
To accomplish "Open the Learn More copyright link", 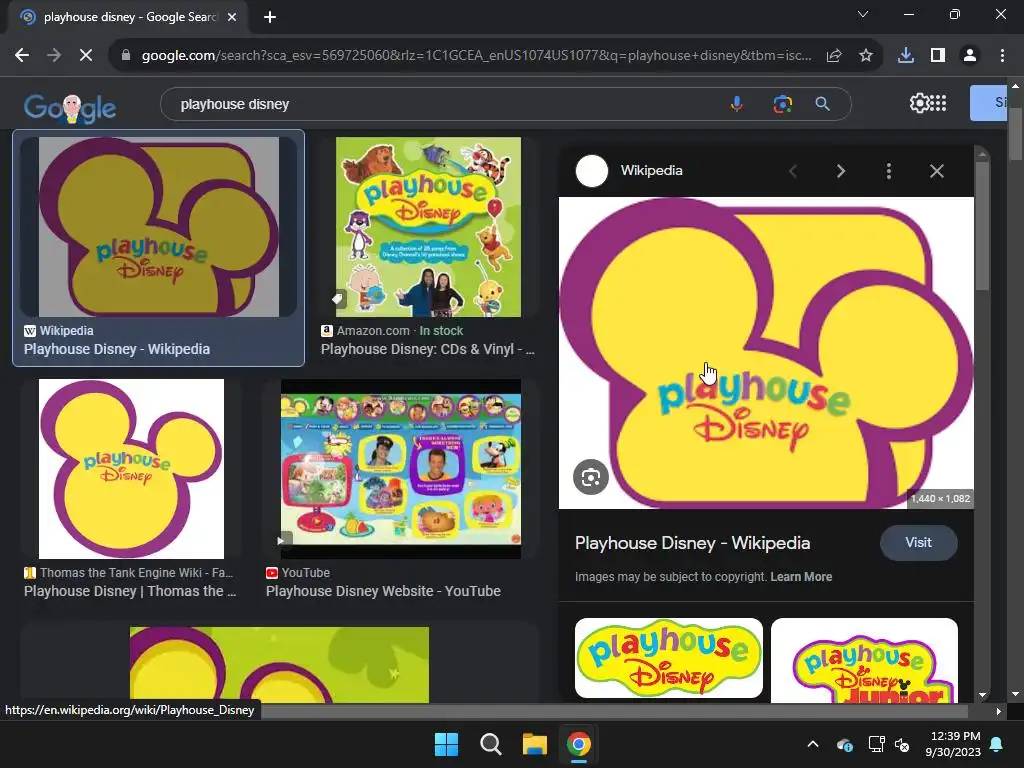I will 801,577.
